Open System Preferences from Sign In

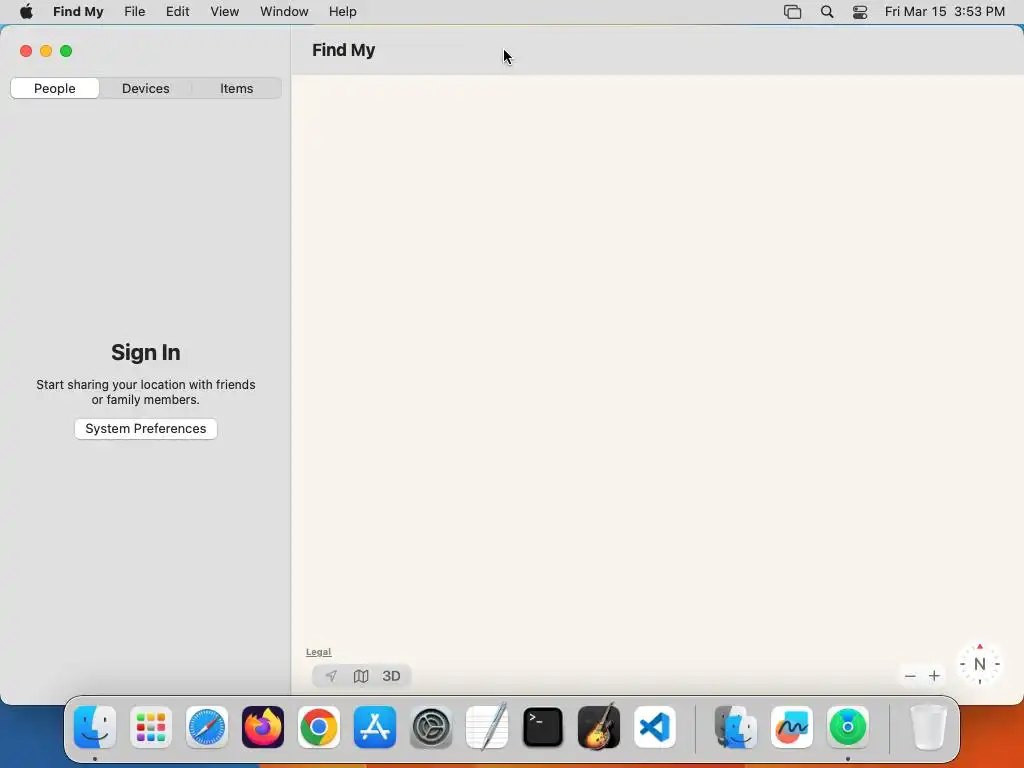pos(146,428)
